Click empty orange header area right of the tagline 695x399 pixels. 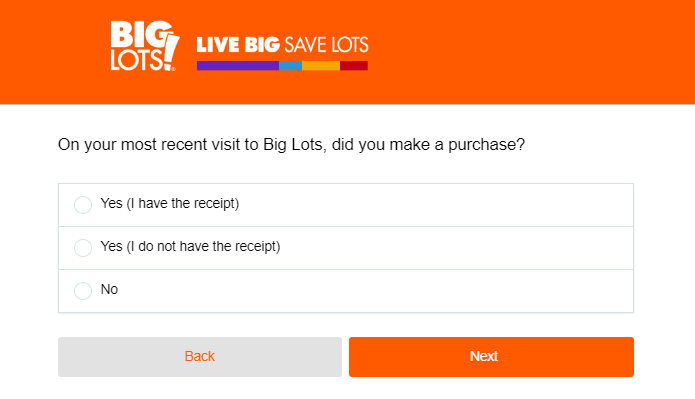[532, 52]
